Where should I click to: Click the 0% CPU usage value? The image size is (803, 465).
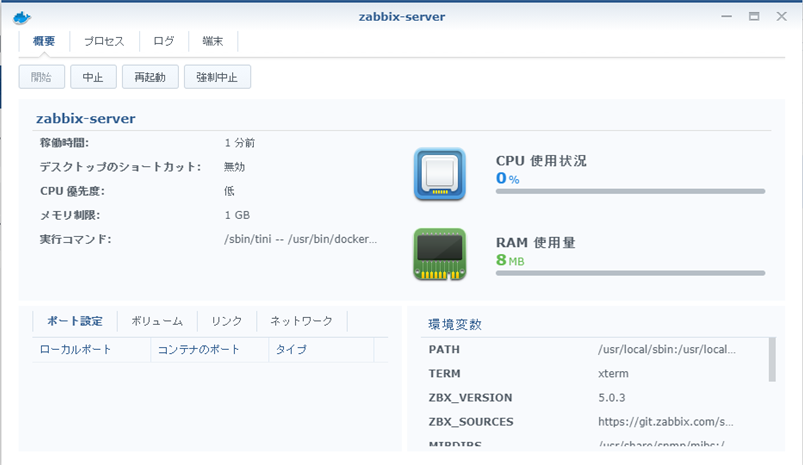coord(508,178)
